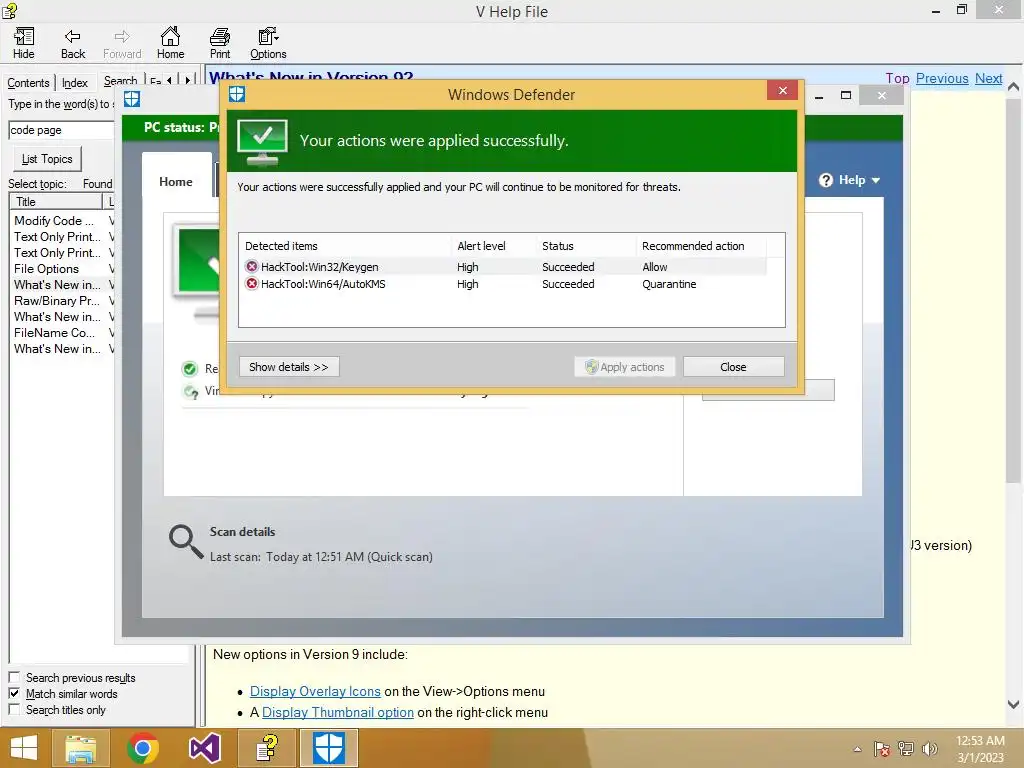Click the Close button in Defender dialog
The height and width of the screenshot is (768, 1024).
tap(733, 367)
